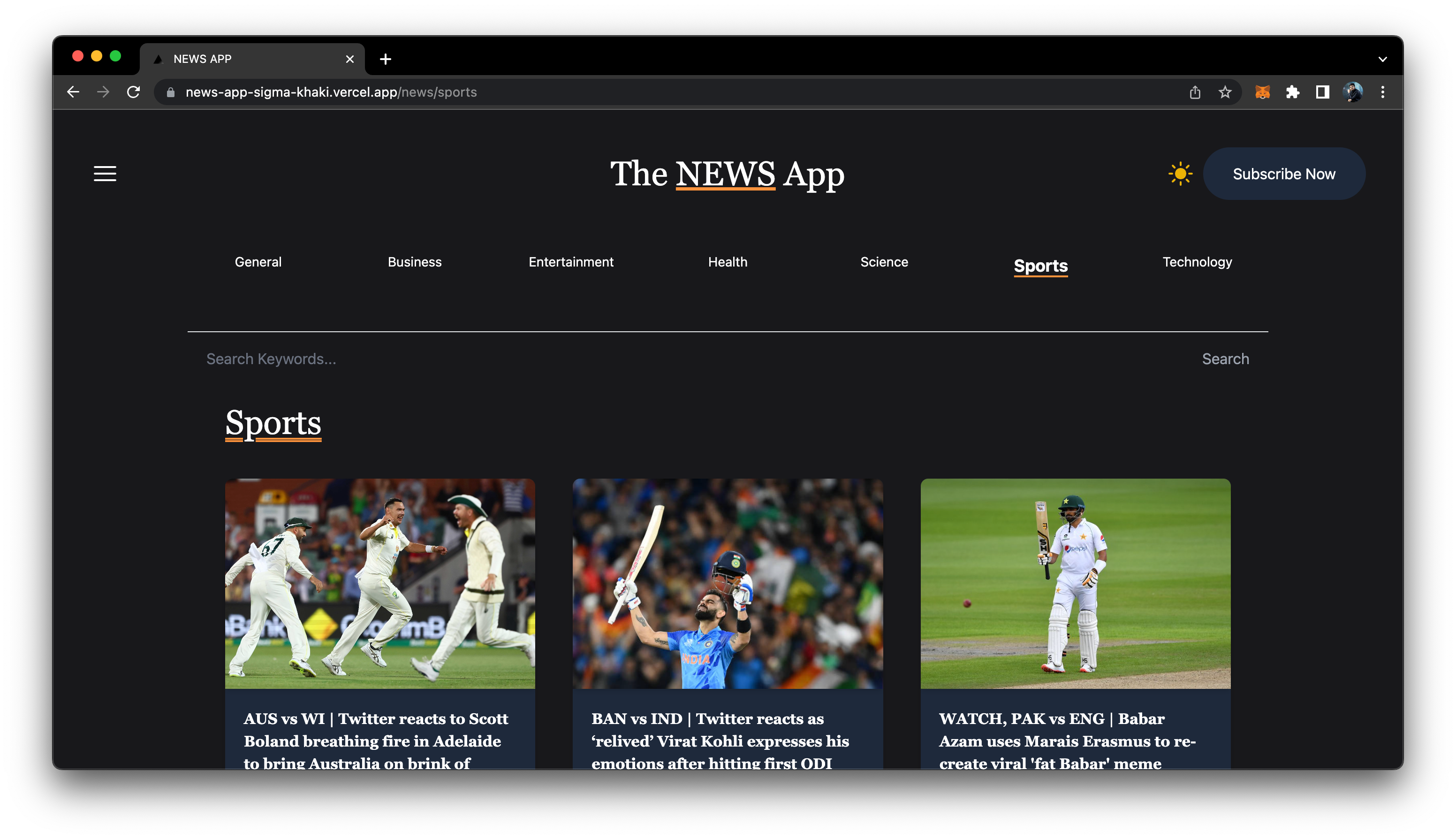The image size is (1456, 839).
Task: Click The NEWS App title logo
Action: pyautogui.click(x=728, y=174)
